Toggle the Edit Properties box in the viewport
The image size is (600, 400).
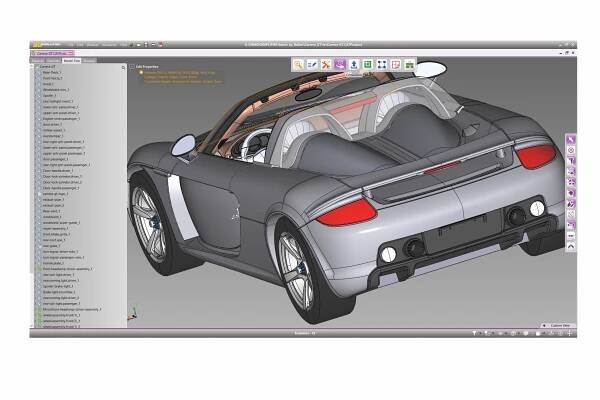click(x=132, y=67)
